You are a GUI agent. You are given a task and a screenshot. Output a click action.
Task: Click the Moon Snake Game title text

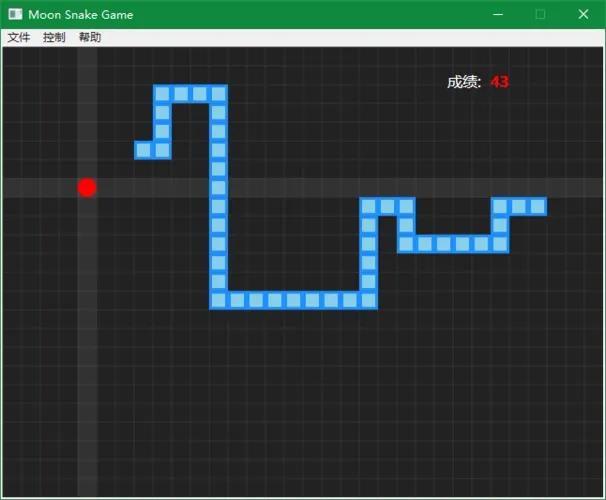point(80,14)
